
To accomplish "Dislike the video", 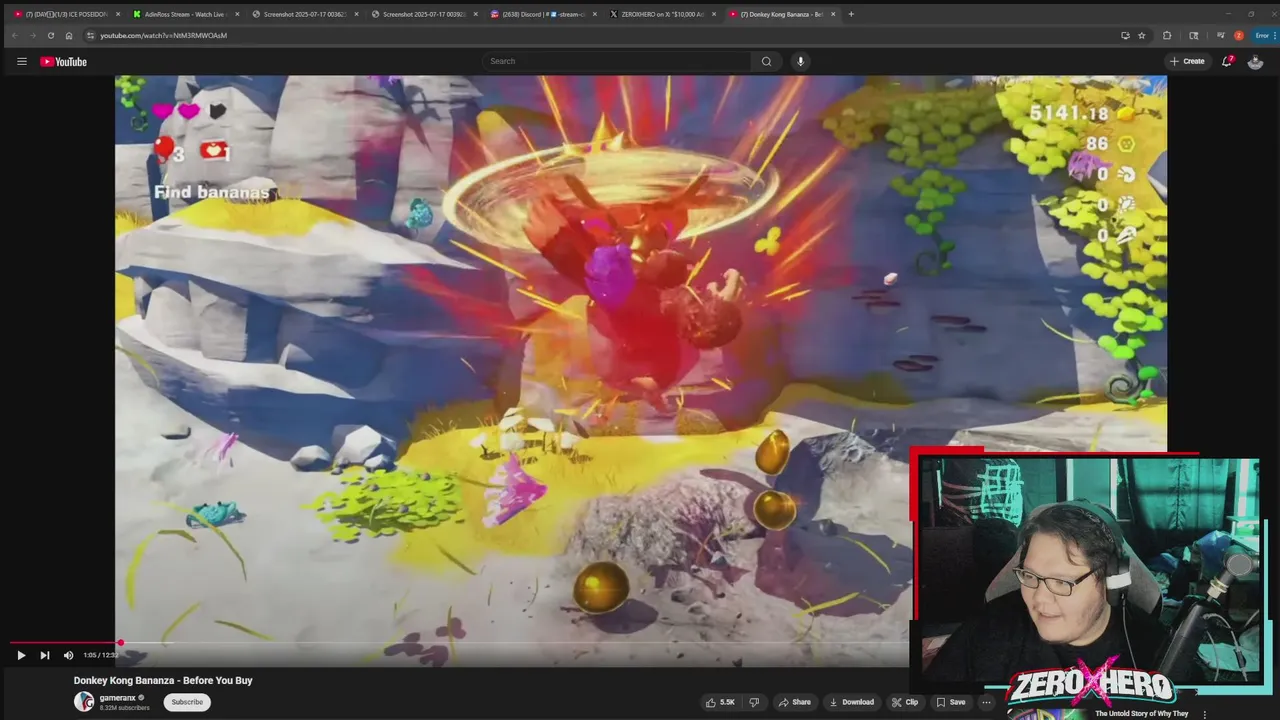I will pos(754,702).
